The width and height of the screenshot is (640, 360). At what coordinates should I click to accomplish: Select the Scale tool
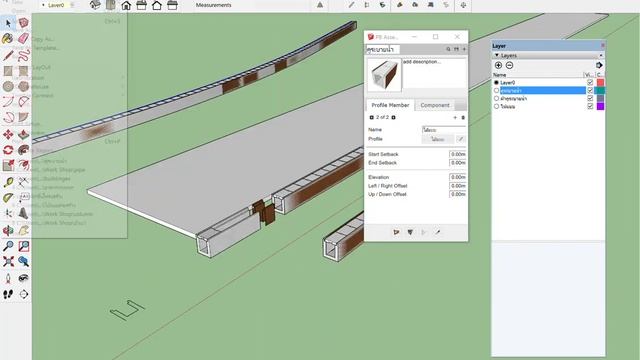pos(8,165)
